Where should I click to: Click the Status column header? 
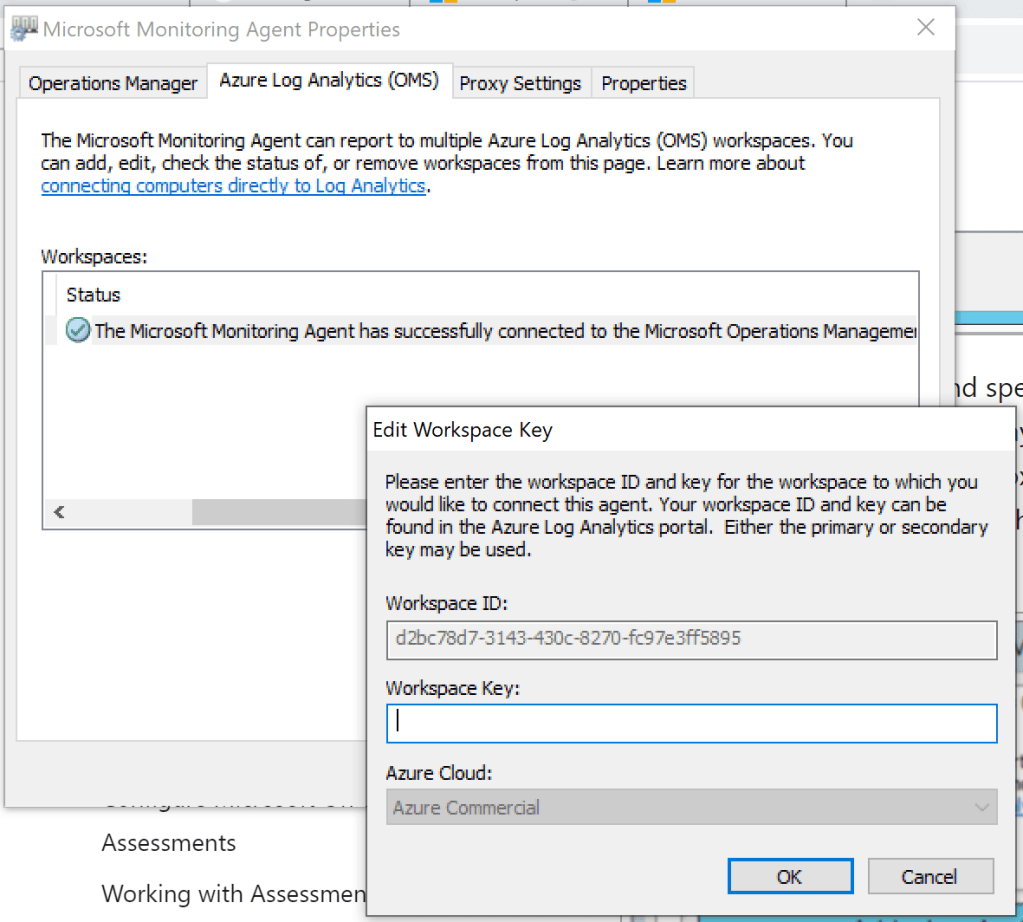coord(93,295)
